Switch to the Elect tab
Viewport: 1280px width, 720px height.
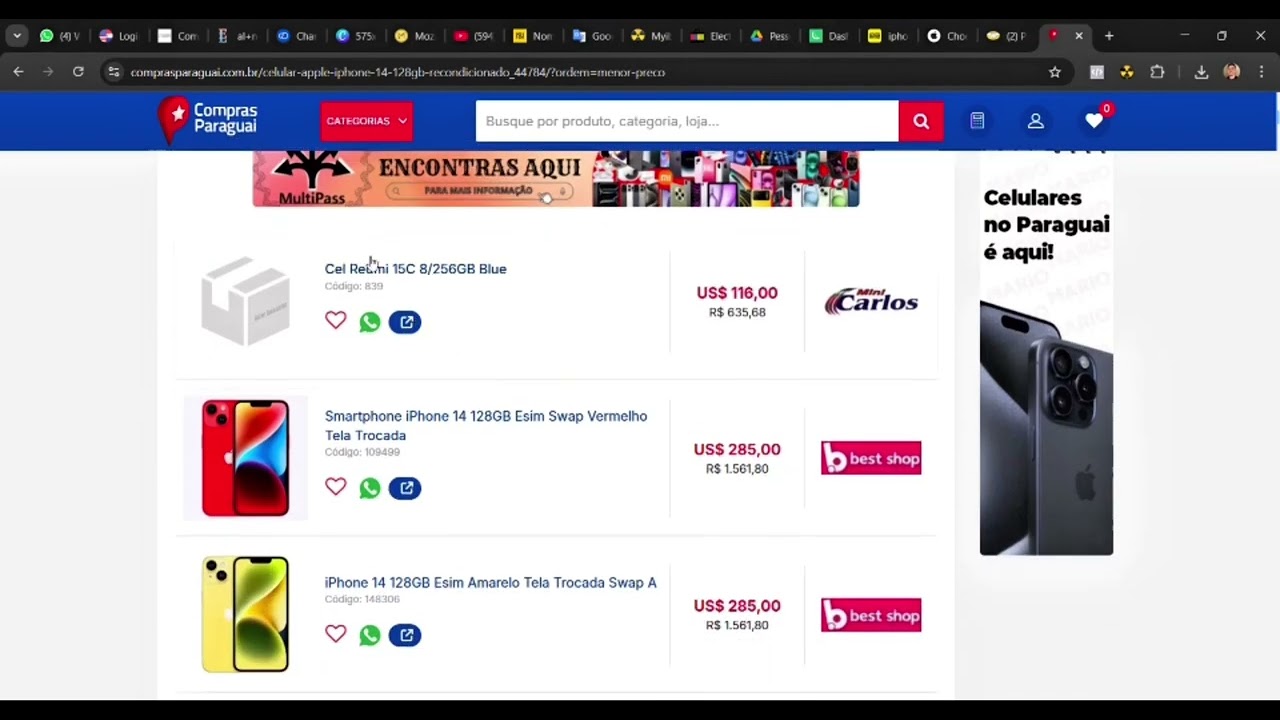711,36
